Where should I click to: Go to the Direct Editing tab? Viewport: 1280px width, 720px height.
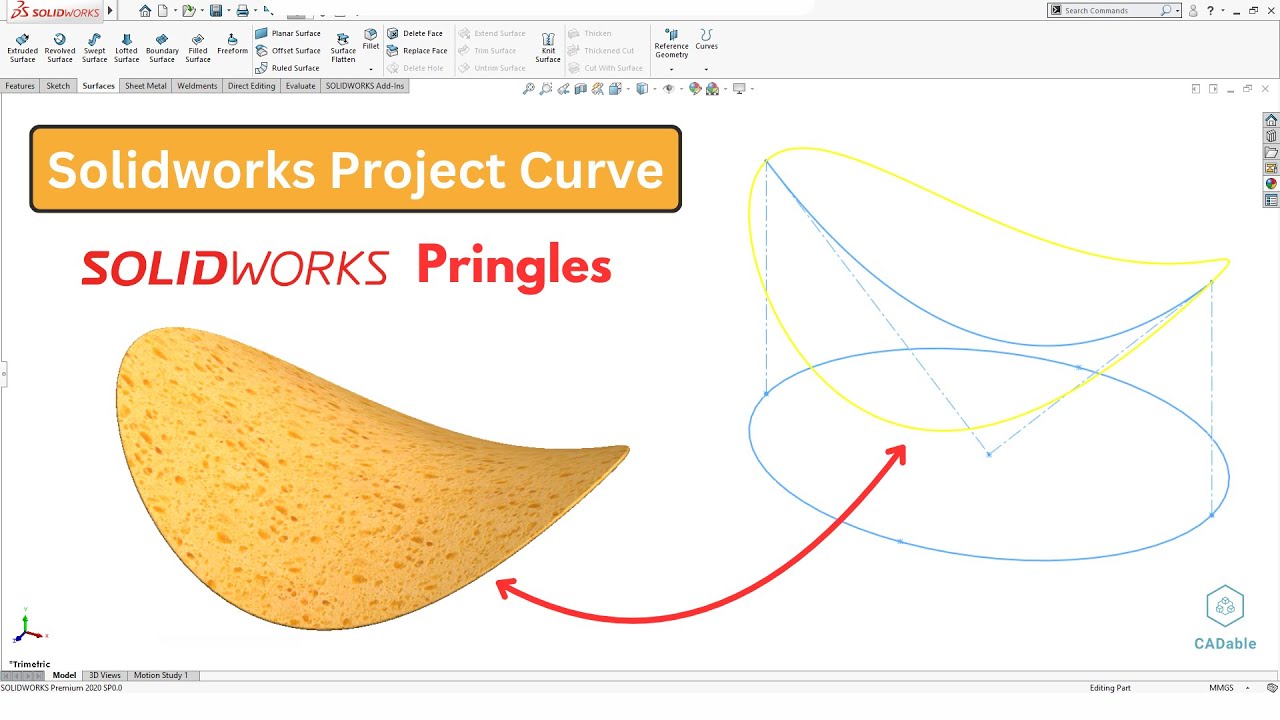click(x=251, y=86)
